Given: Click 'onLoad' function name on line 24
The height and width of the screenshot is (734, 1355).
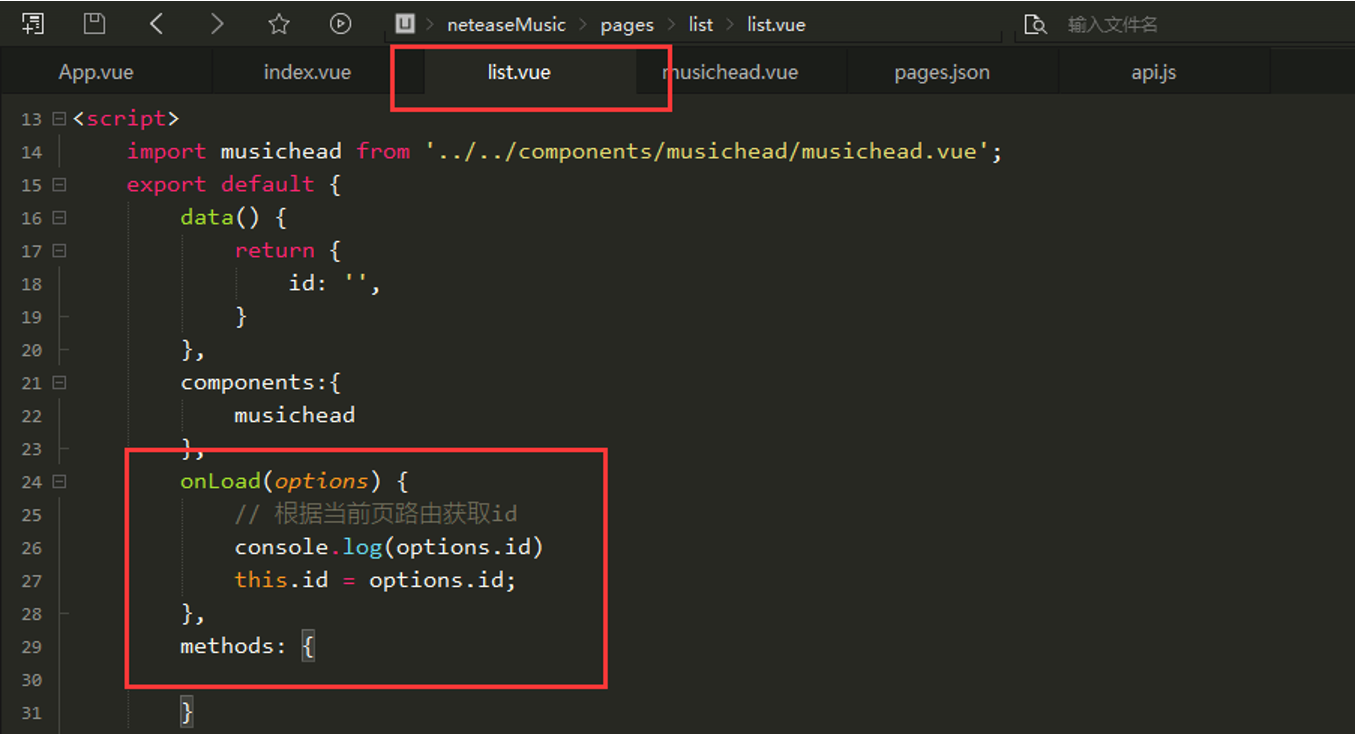Looking at the screenshot, I should (220, 482).
